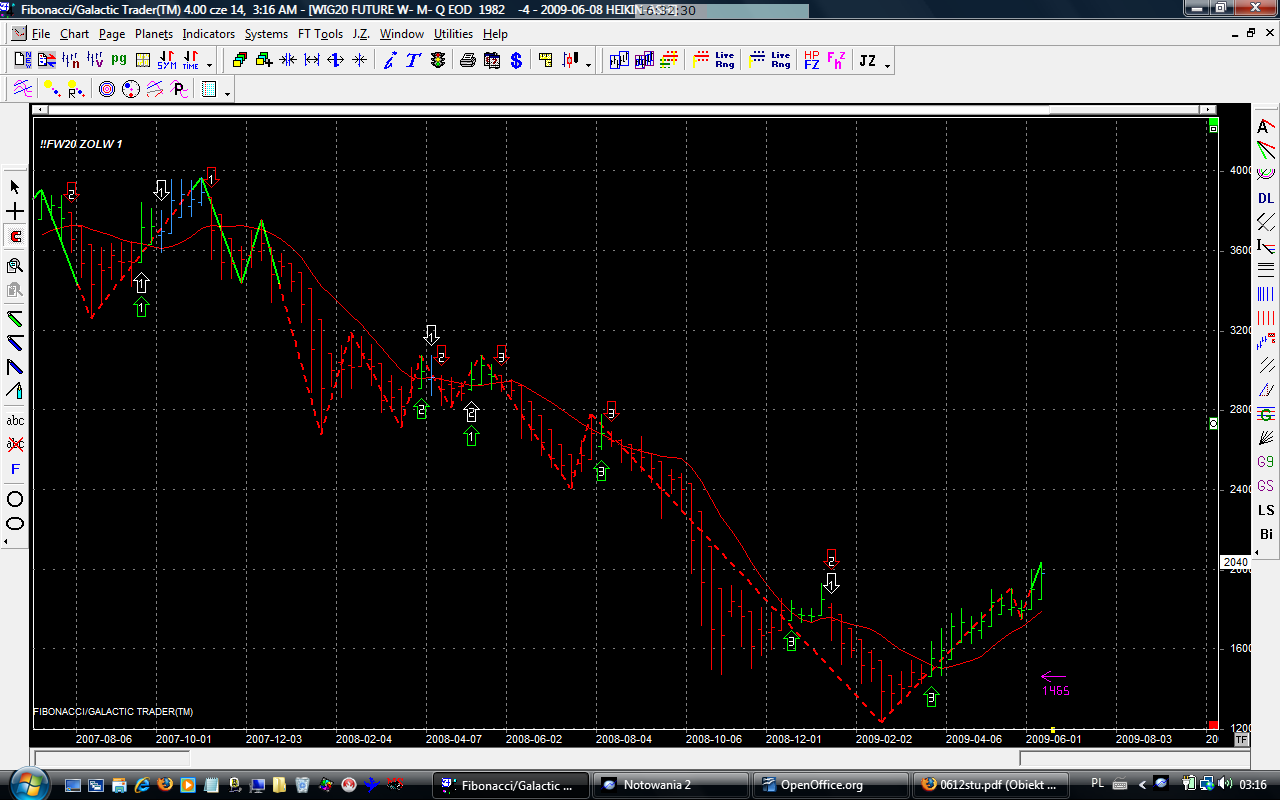This screenshot has height=800, width=1280.
Task: Open the FT Tools menu
Action: coord(320,34)
